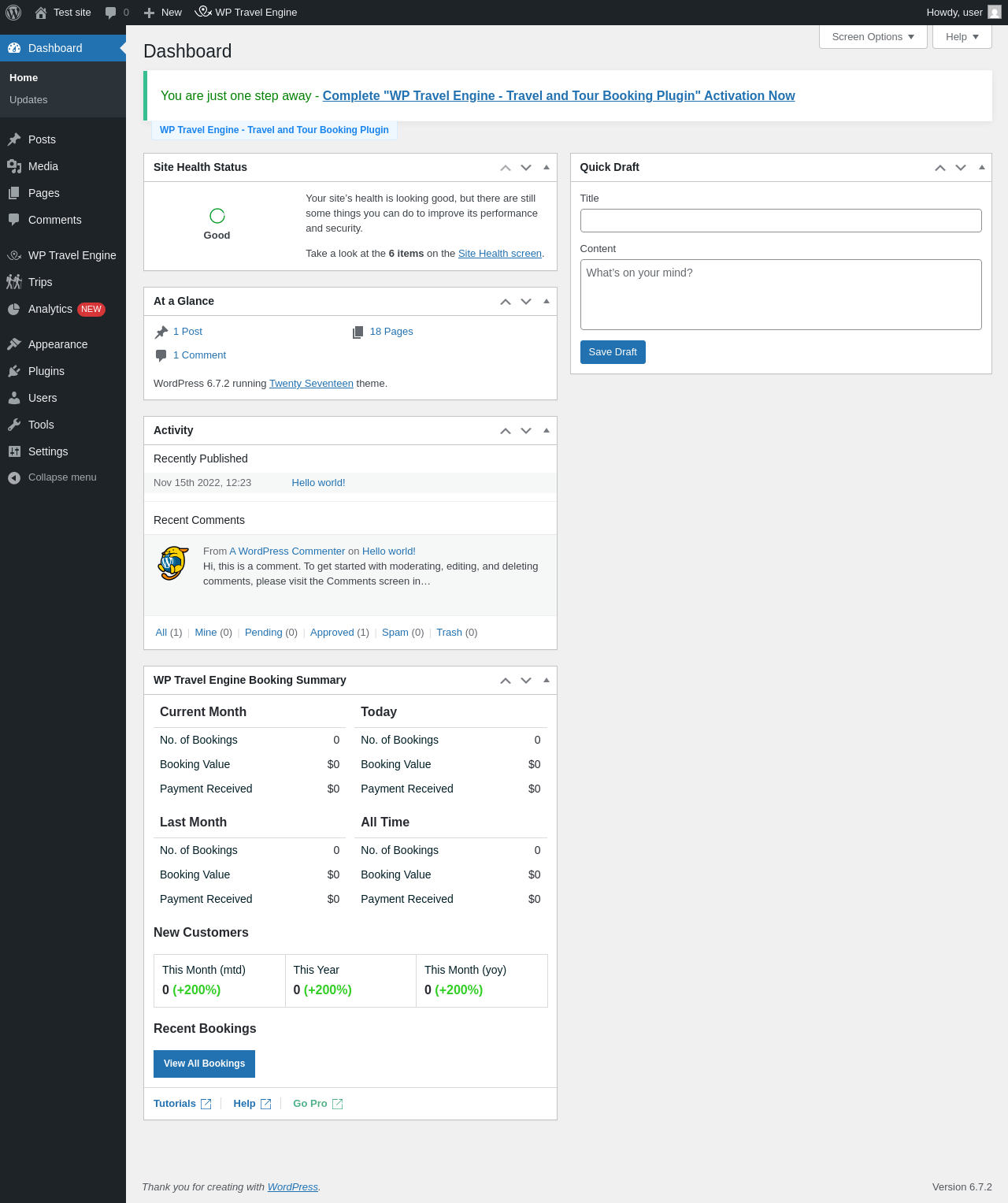Click the Trips hikers icon

click(x=14, y=282)
